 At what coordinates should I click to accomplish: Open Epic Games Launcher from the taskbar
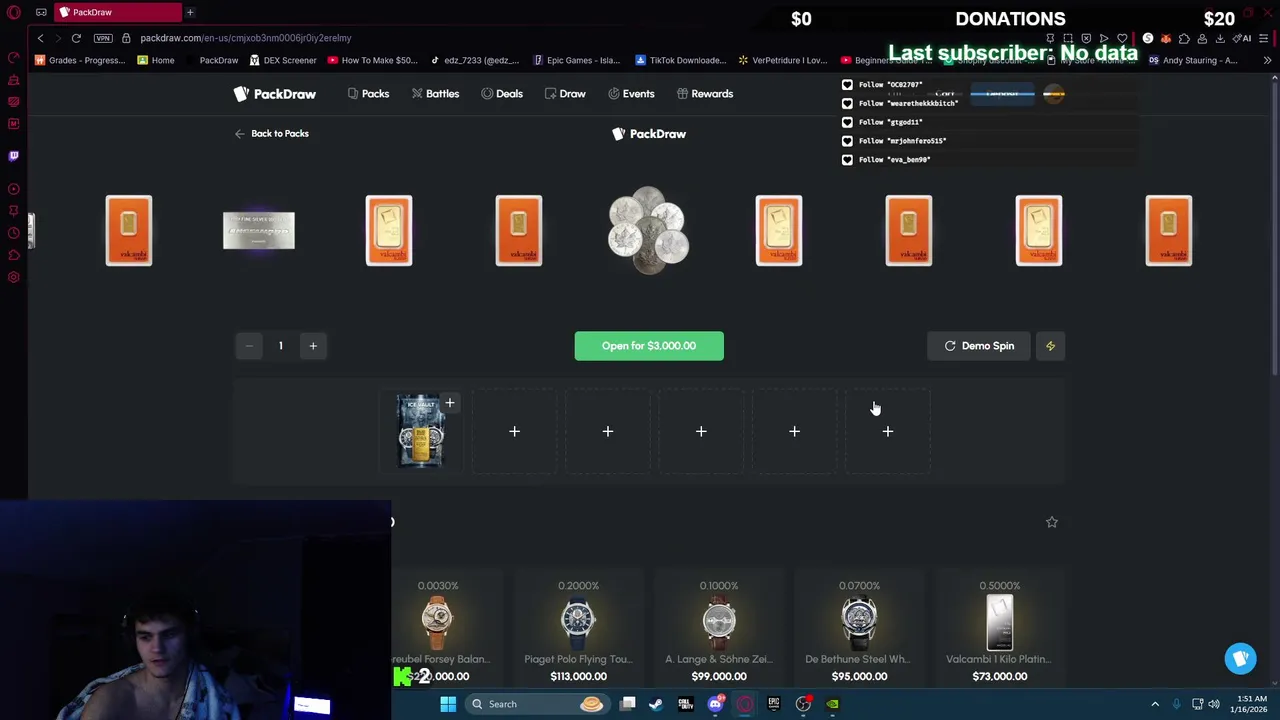tap(774, 704)
